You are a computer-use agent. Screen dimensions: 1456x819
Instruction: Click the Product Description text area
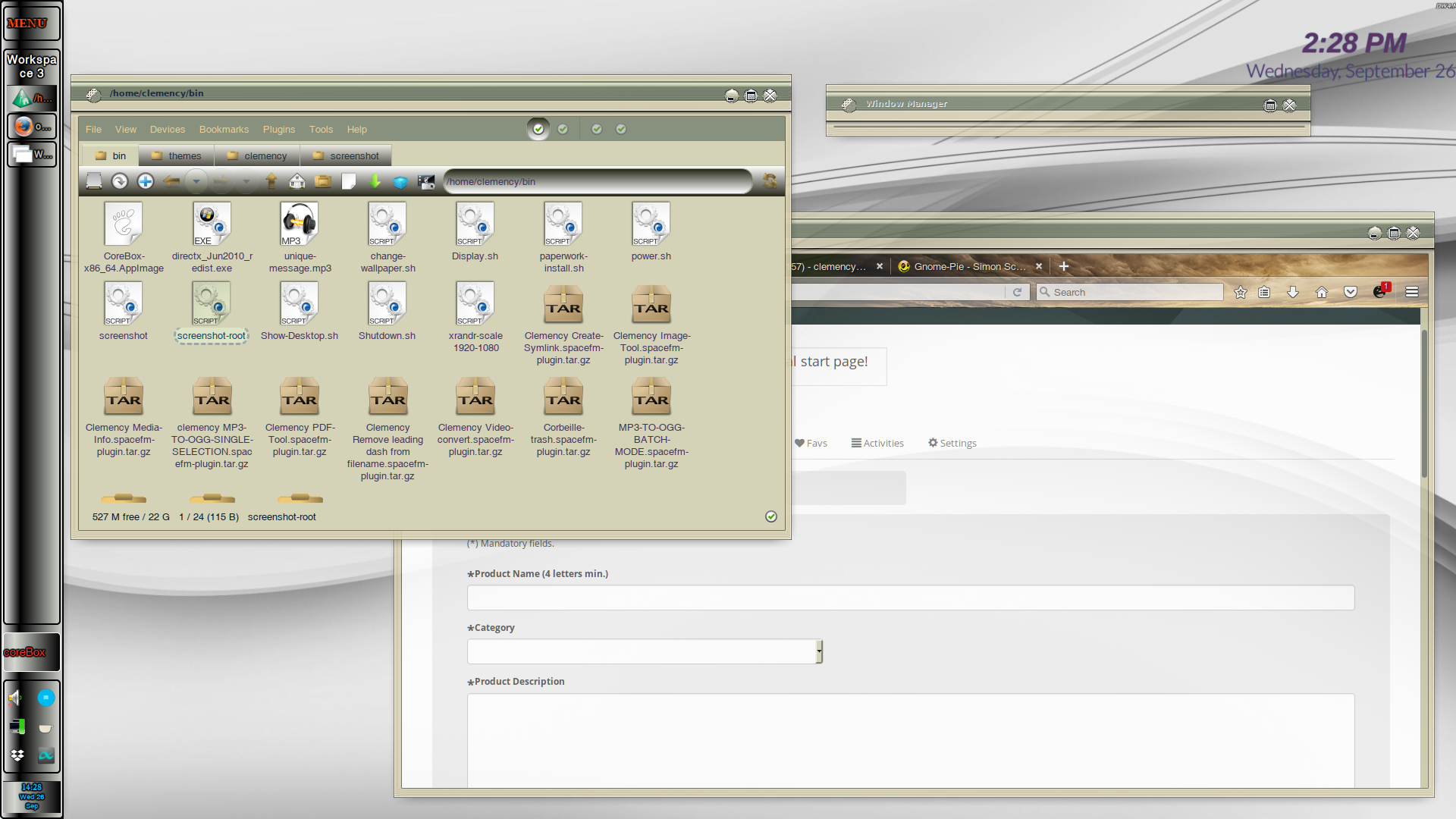tap(911, 740)
